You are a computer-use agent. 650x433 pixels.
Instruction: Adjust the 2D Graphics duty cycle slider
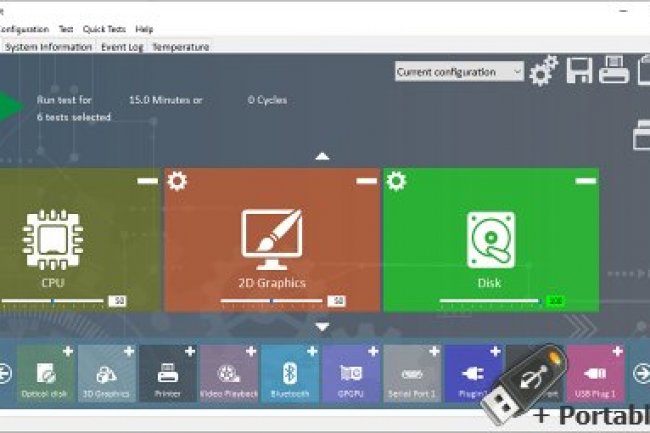coord(271,300)
